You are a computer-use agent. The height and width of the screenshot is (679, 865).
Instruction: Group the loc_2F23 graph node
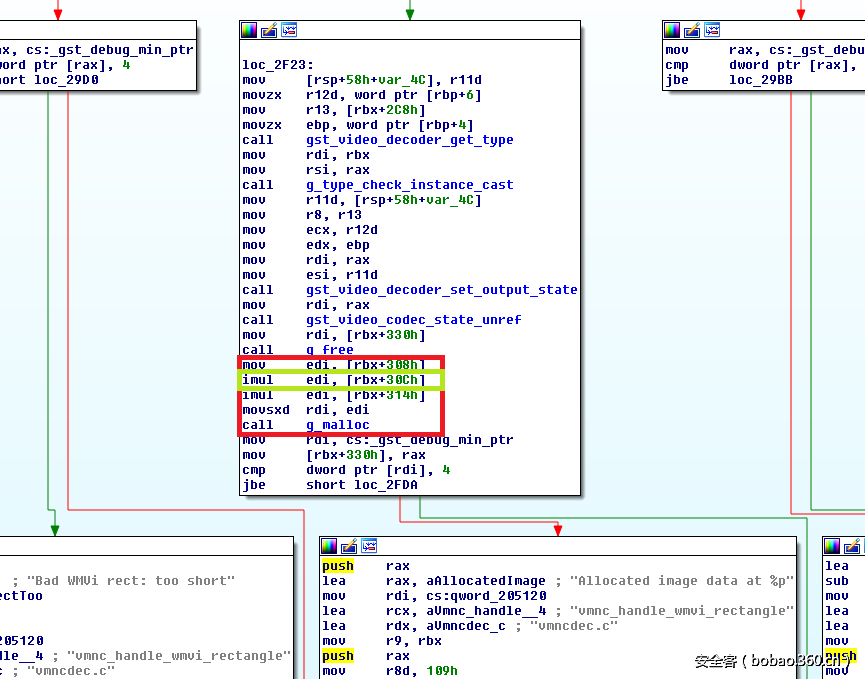point(288,30)
